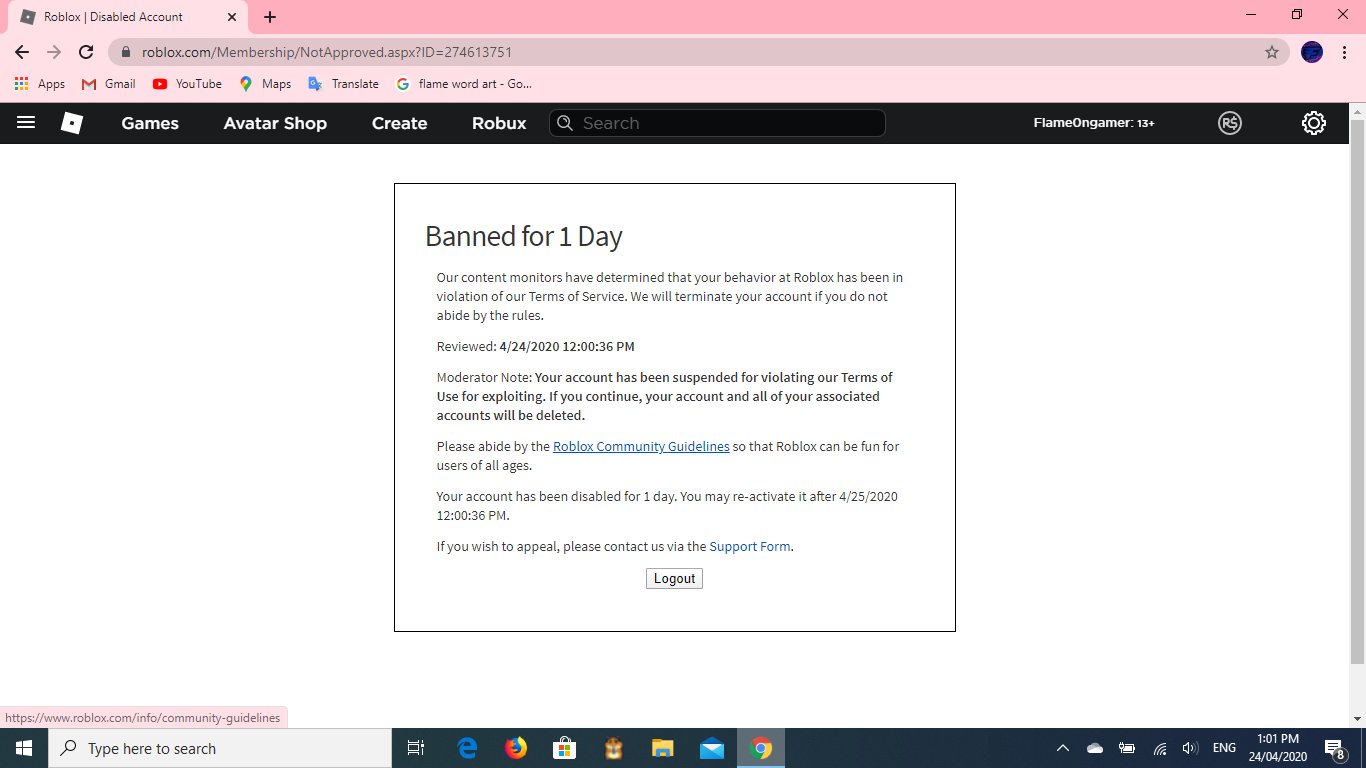The width and height of the screenshot is (1366, 768).
Task: Open the Windows Start menu
Action: (24, 748)
